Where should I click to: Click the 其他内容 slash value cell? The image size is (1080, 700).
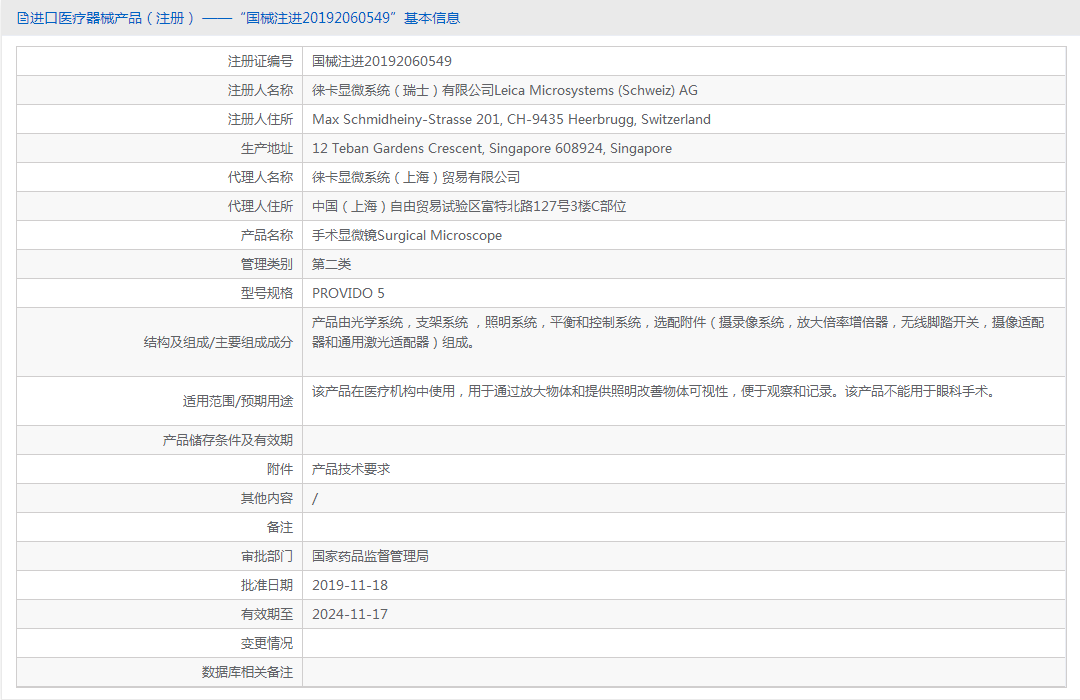pos(316,497)
